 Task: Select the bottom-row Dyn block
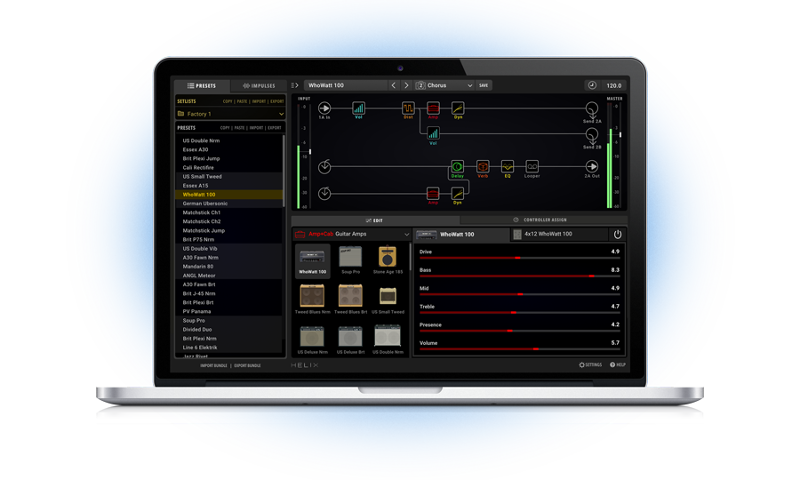click(458, 193)
